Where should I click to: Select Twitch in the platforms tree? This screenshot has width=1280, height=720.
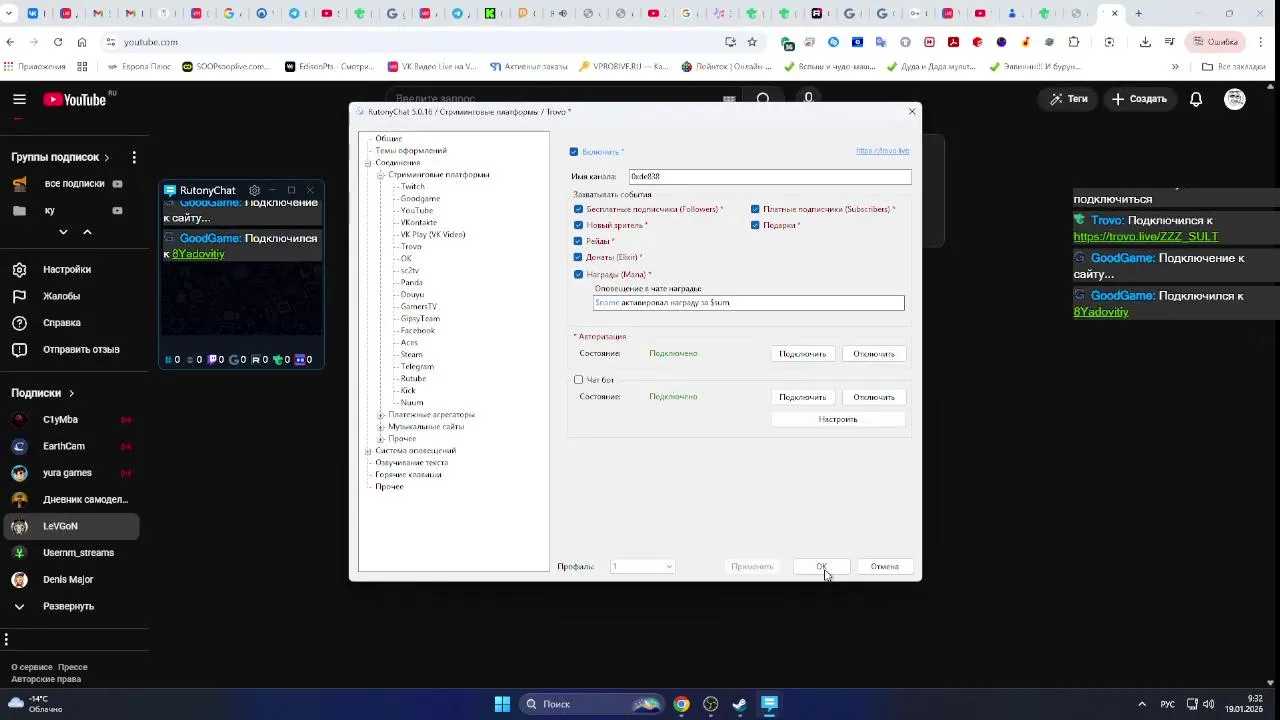412,187
